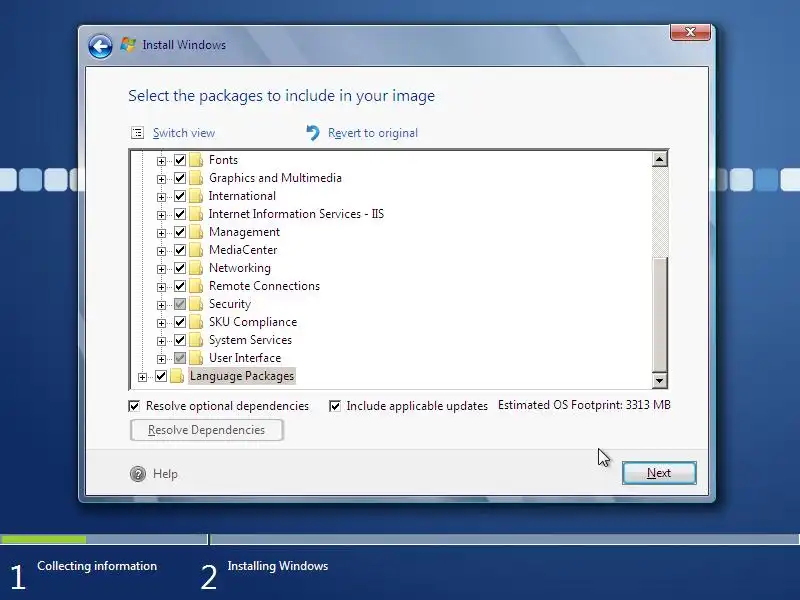Click the SKU Compliance folder icon

(196, 322)
